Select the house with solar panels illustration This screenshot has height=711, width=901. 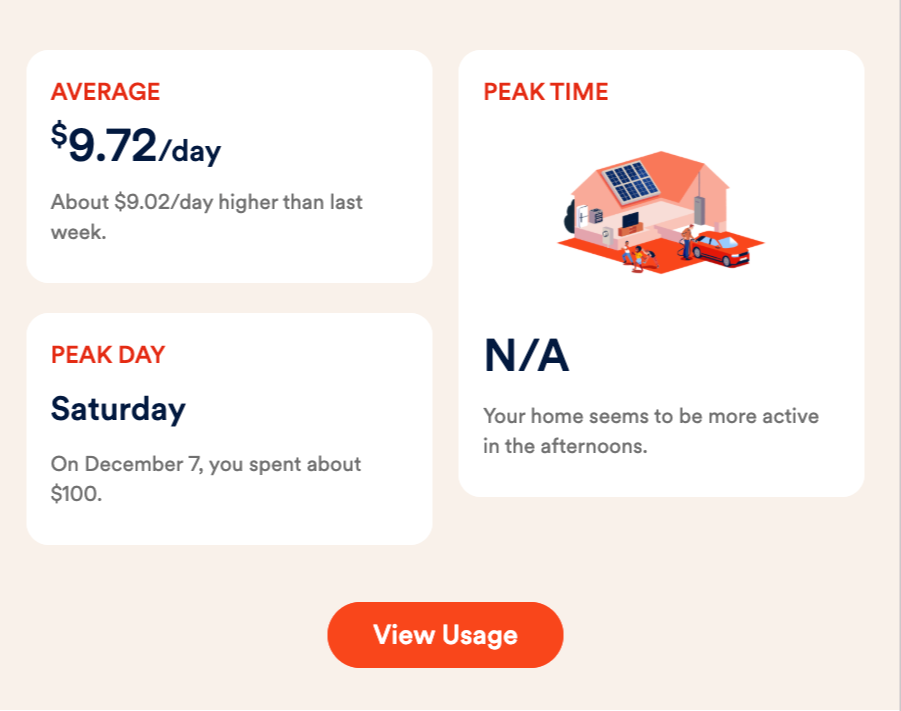tap(661, 213)
